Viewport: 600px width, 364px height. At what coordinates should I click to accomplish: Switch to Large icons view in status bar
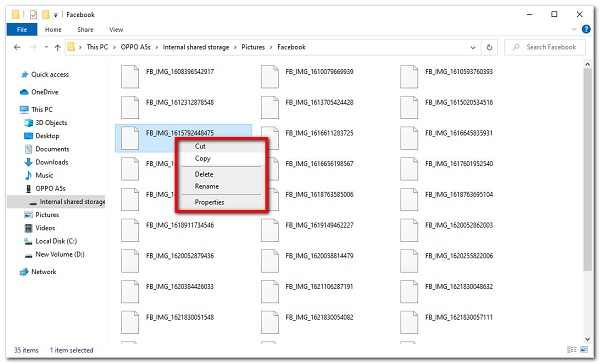click(584, 349)
